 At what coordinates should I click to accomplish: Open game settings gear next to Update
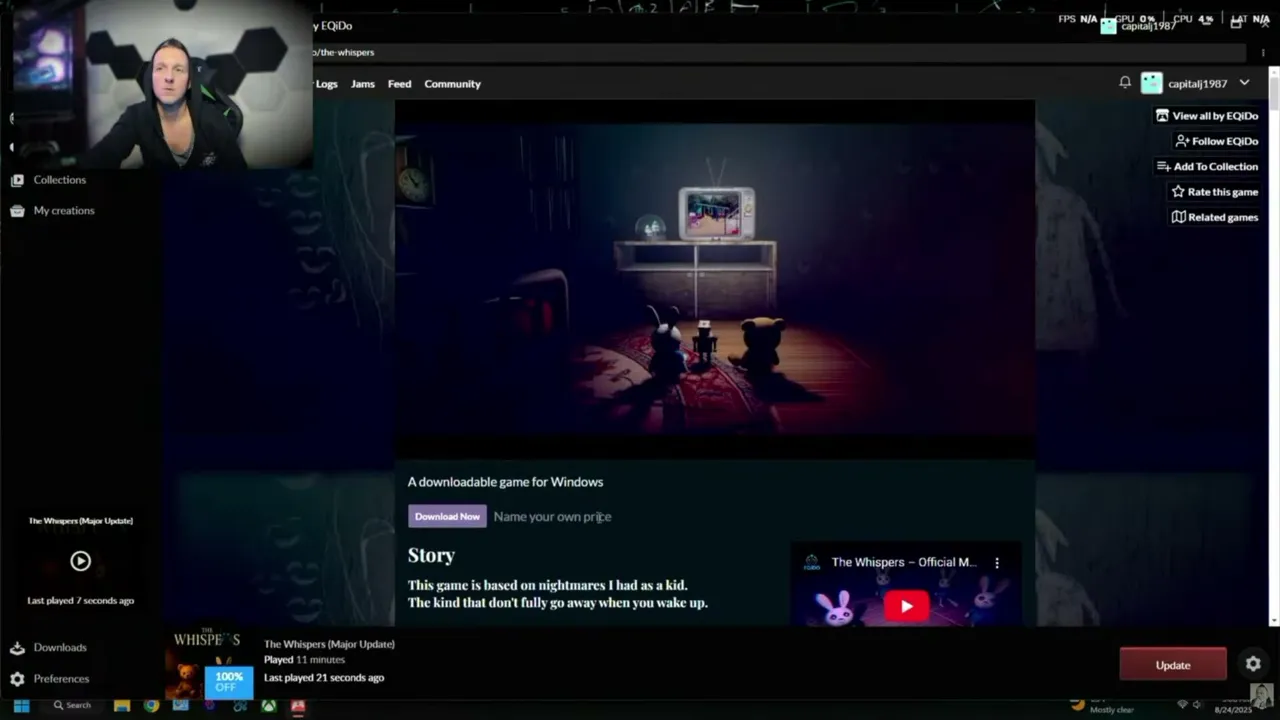pos(1253,664)
